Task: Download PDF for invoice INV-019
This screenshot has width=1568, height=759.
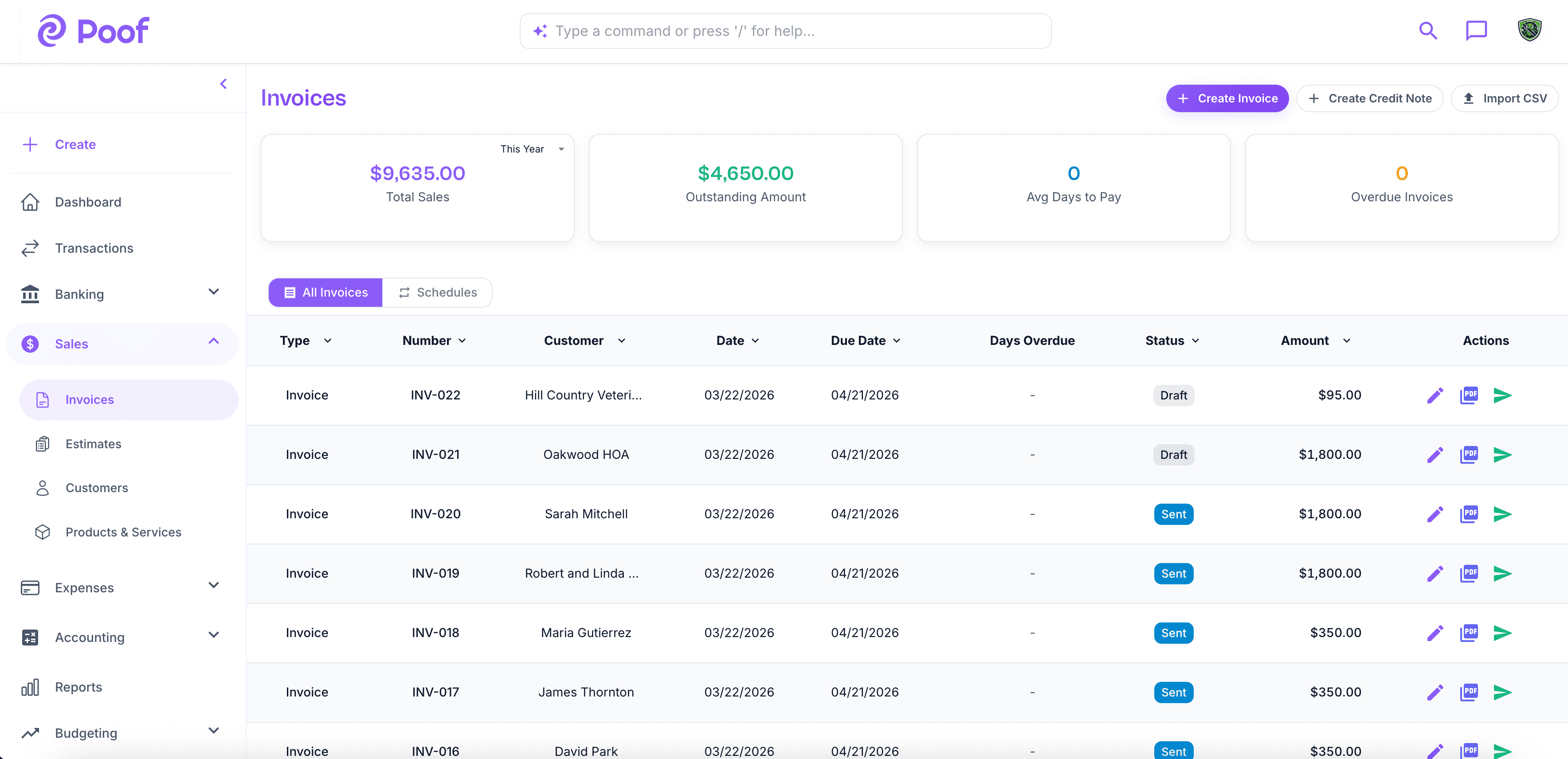Action: pos(1470,573)
